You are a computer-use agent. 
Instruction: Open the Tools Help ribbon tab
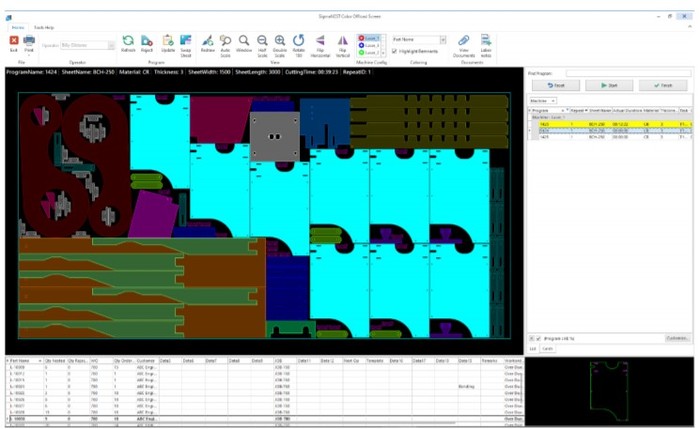(x=44, y=28)
